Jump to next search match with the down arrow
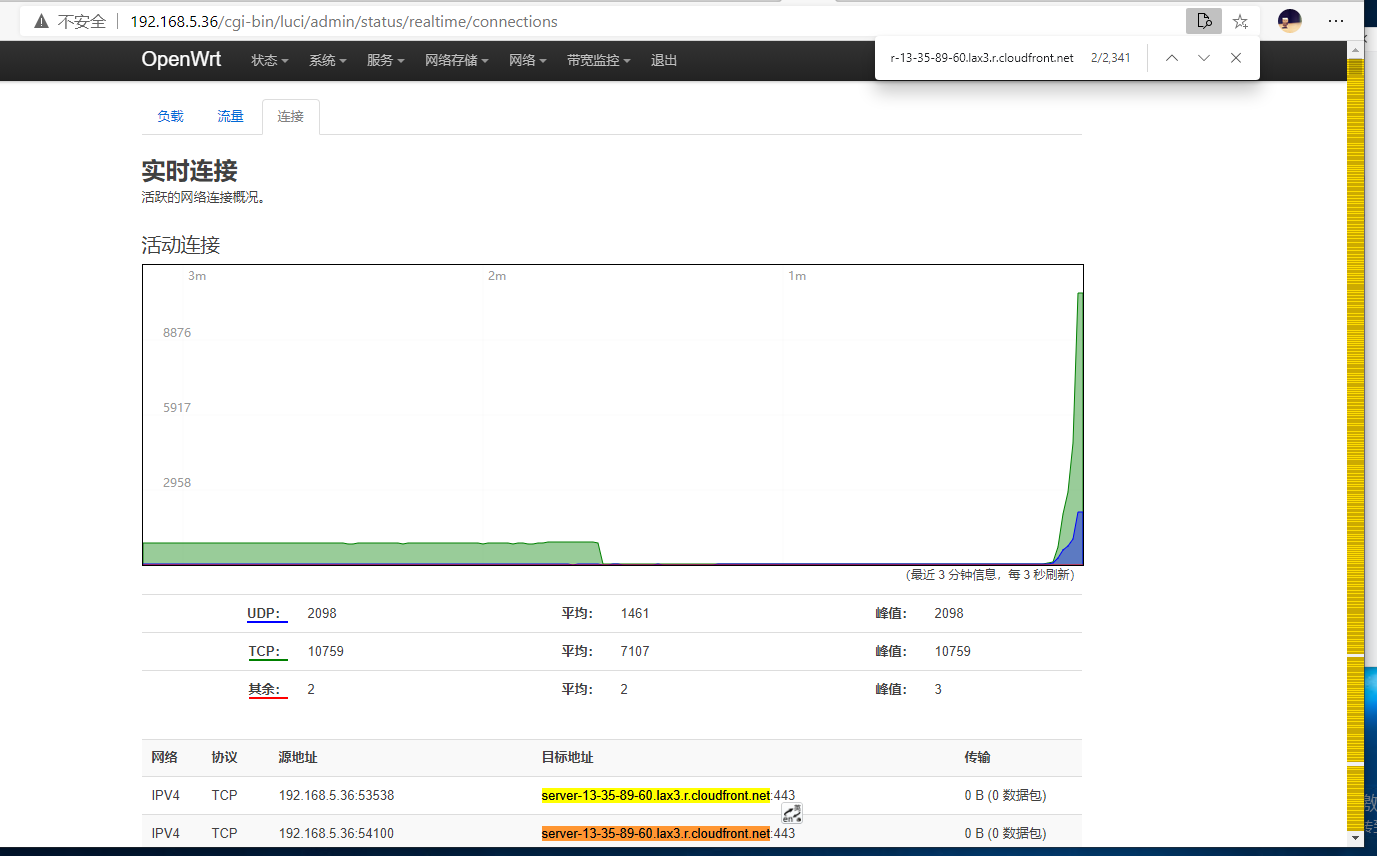 click(x=1204, y=58)
